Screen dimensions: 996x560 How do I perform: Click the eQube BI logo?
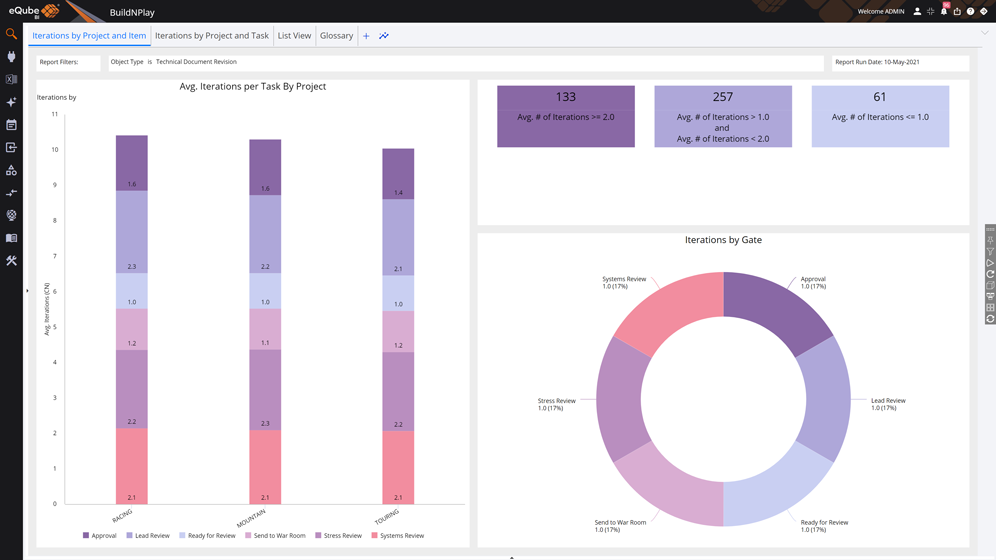34,11
